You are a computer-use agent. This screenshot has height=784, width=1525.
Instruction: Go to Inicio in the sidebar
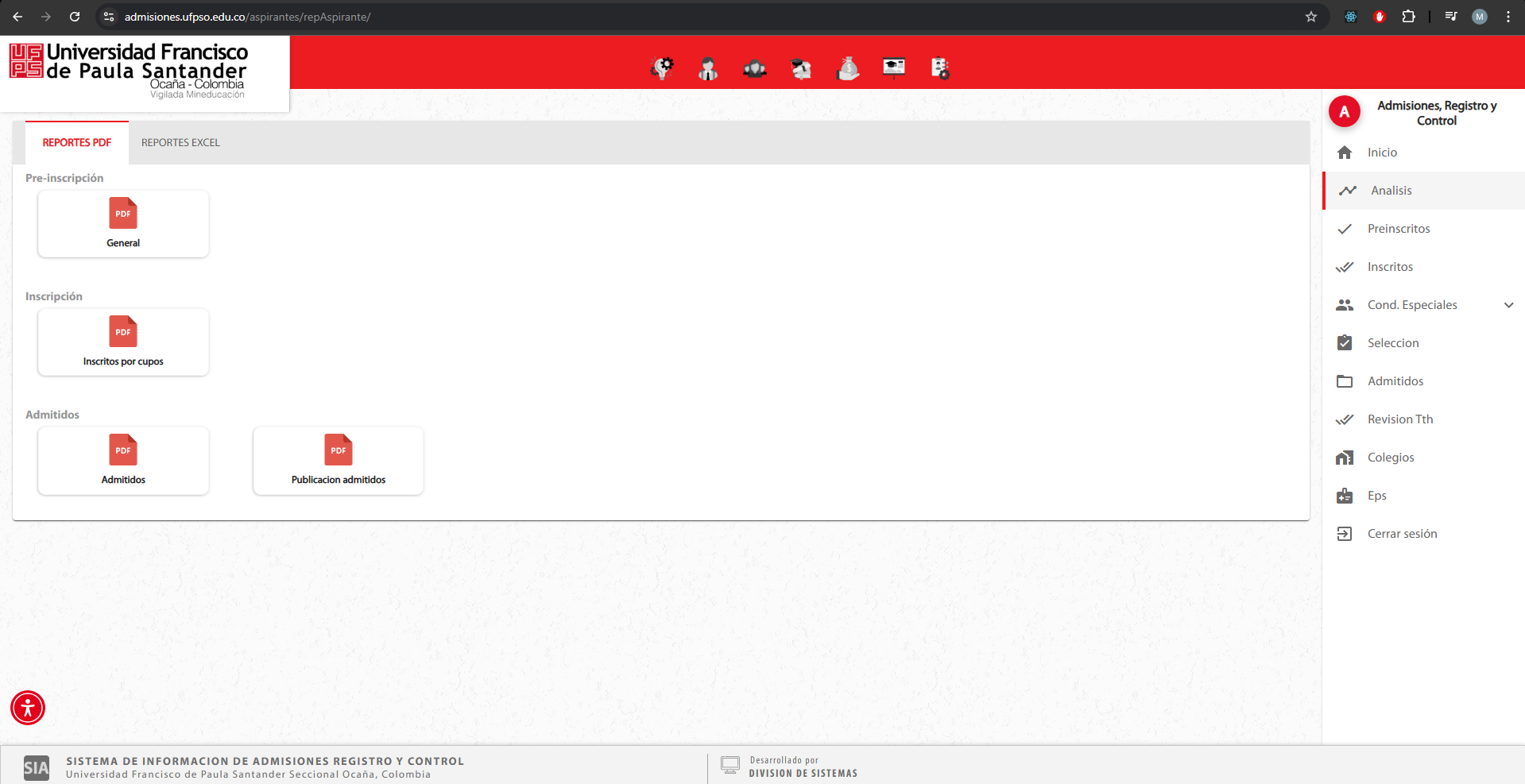click(x=1382, y=153)
